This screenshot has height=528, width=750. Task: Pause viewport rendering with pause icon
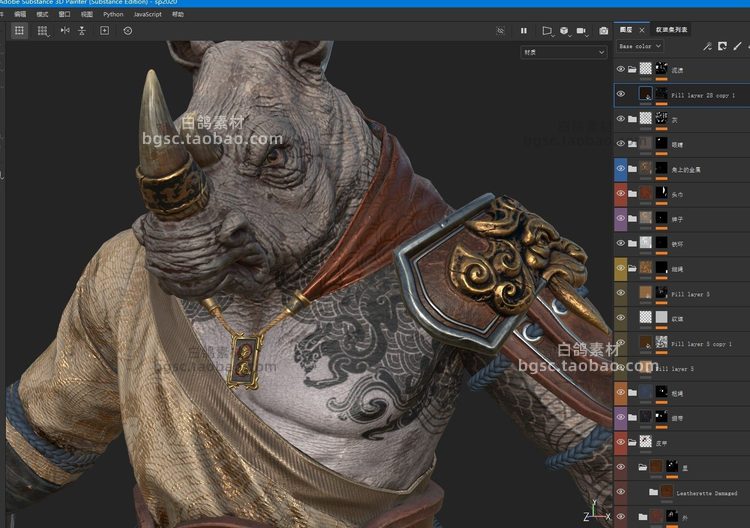coord(524,31)
